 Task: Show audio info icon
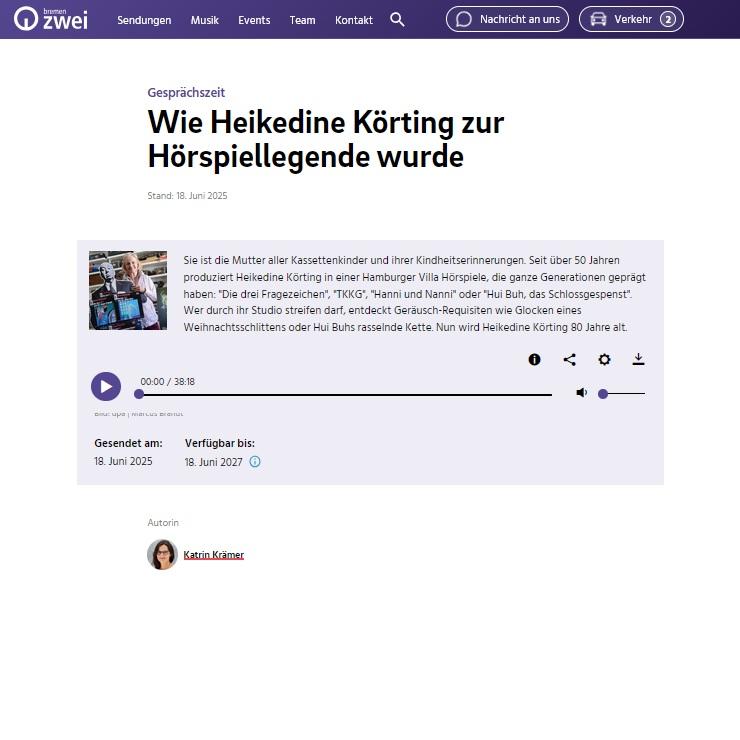pyautogui.click(x=534, y=360)
